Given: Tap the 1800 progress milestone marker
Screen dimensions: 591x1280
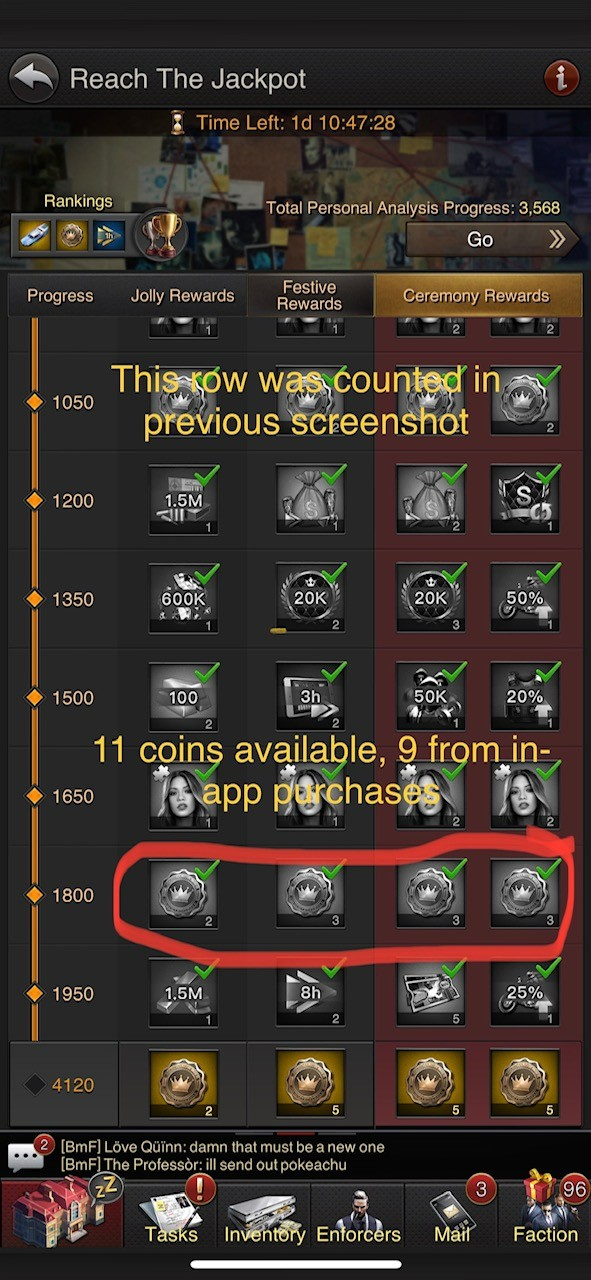Looking at the screenshot, I should (34, 895).
